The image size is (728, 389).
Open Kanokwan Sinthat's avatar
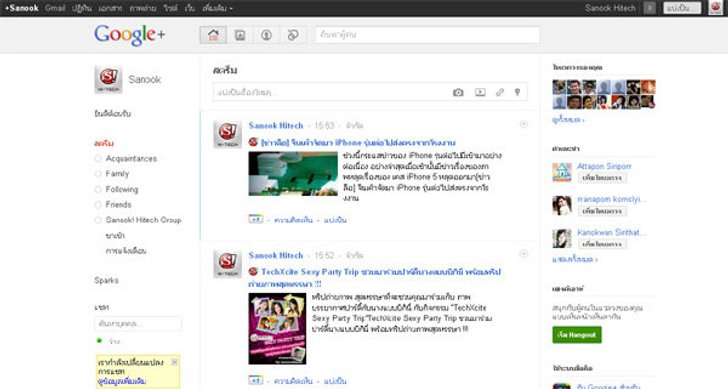pyautogui.click(x=562, y=238)
